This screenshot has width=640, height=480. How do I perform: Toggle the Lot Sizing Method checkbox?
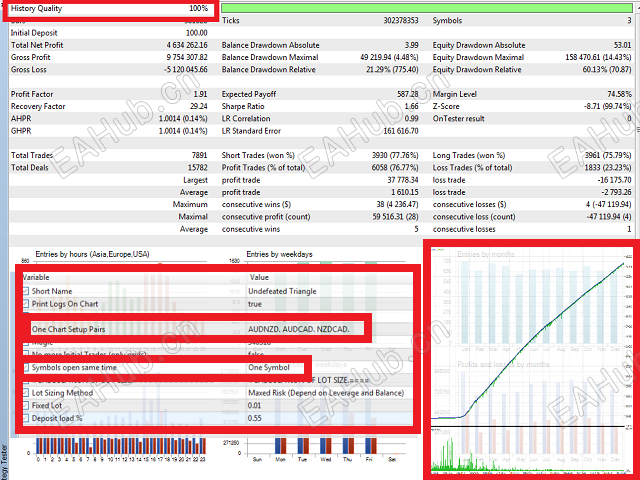[26, 393]
